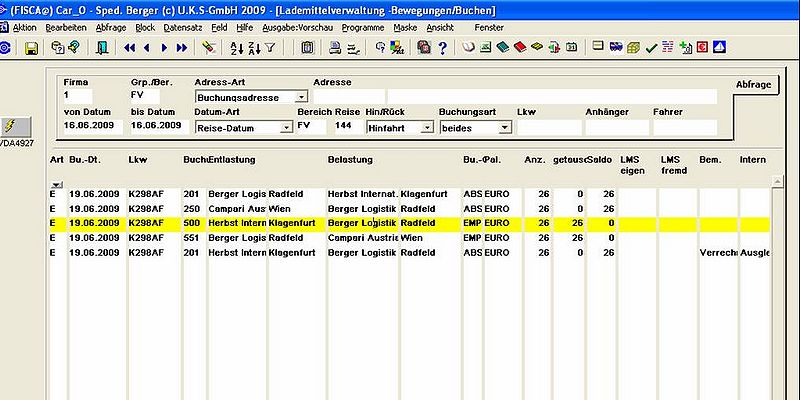
Task: Click the Saldo column header
Action: [601, 160]
